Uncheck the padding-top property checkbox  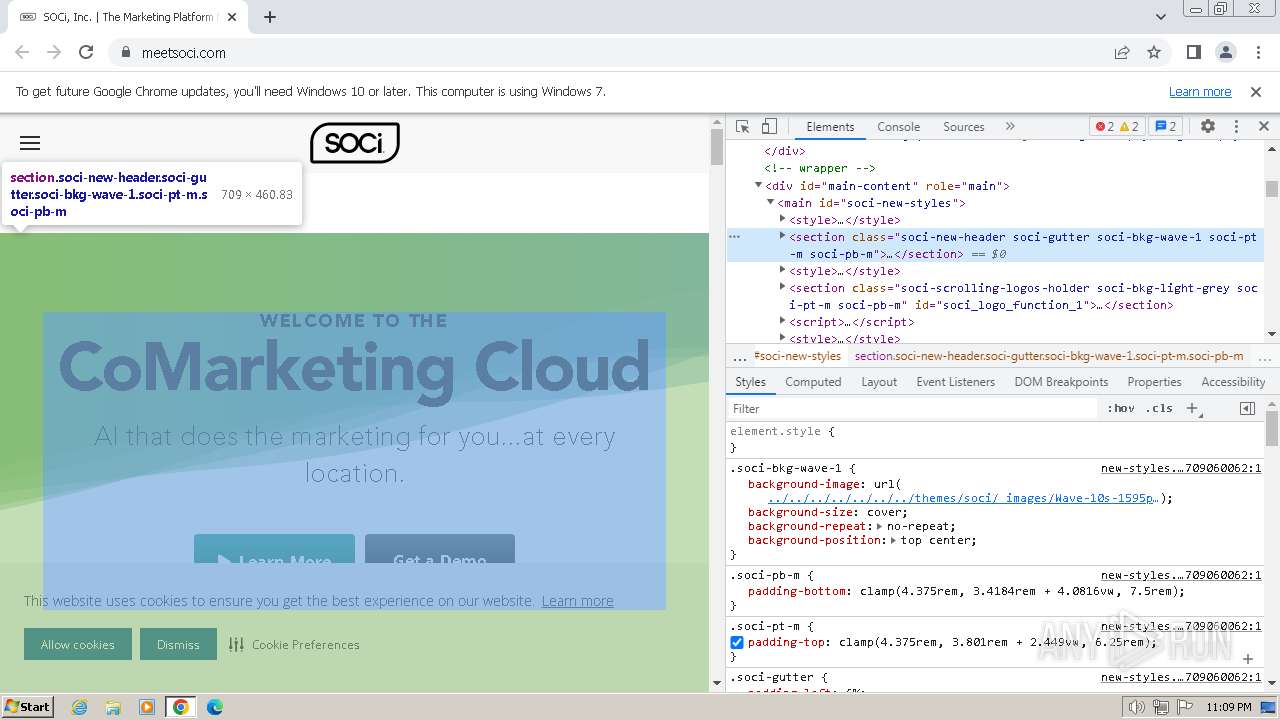coord(737,643)
